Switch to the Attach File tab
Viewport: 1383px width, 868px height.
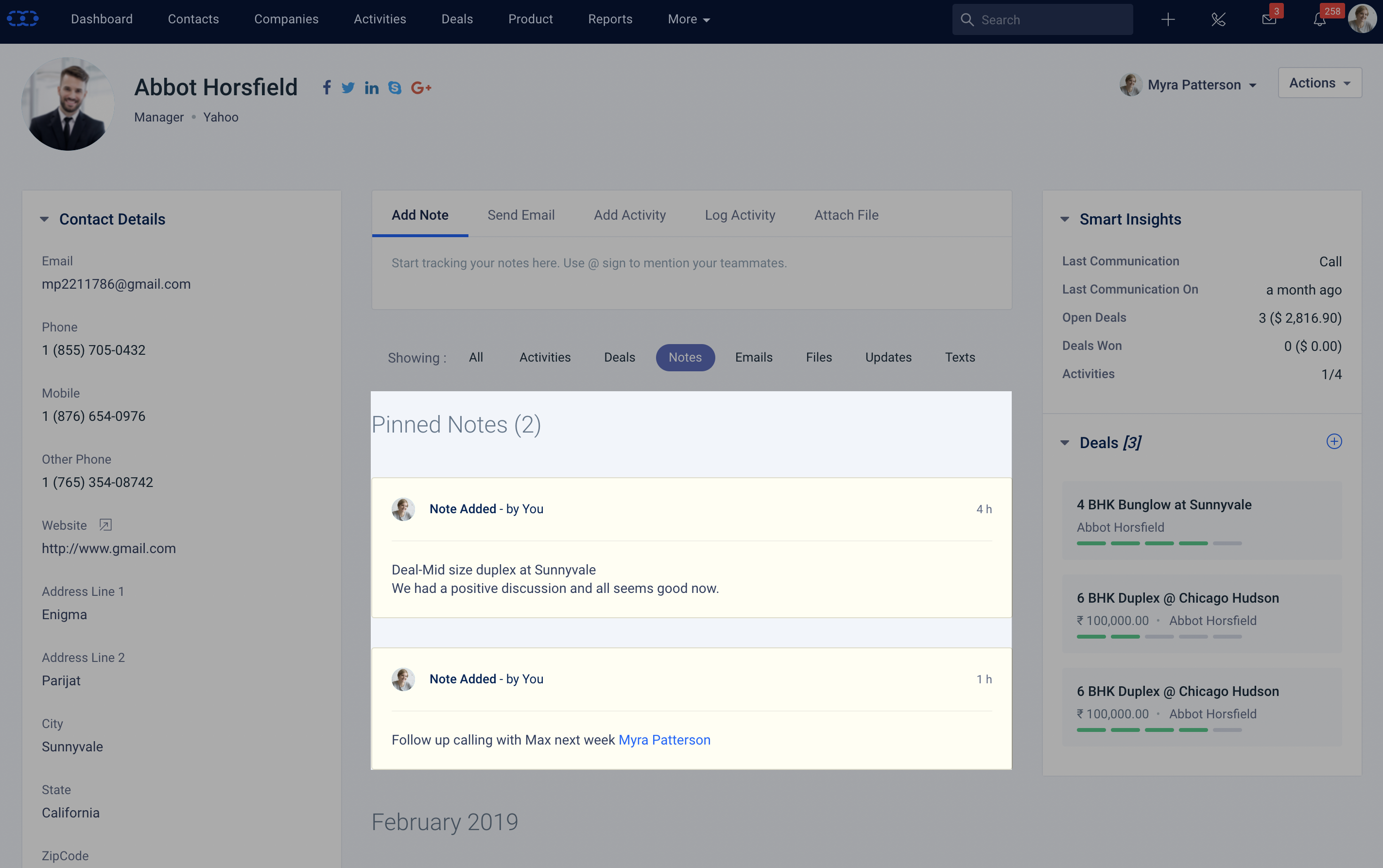[x=847, y=215]
